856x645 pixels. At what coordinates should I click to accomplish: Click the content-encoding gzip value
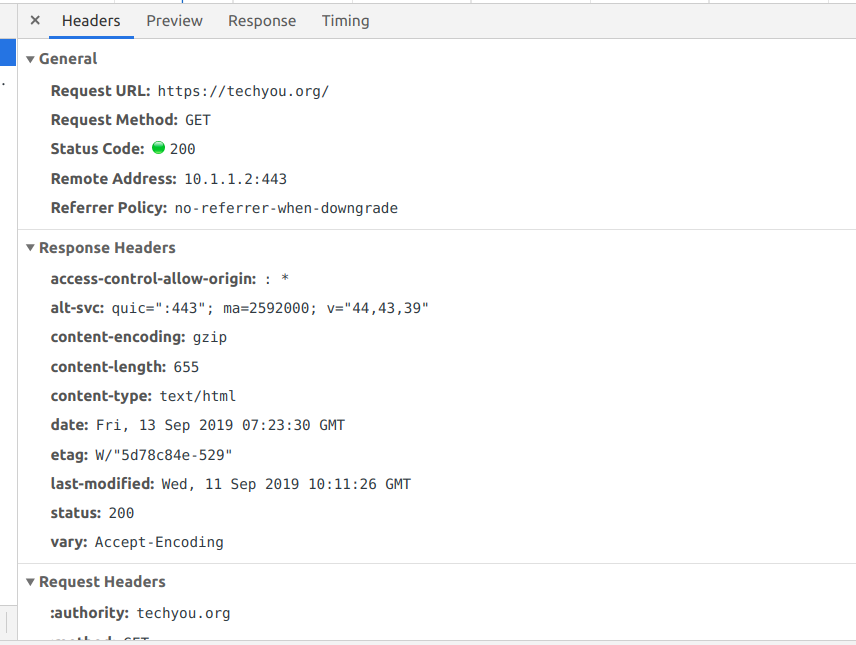coord(210,337)
